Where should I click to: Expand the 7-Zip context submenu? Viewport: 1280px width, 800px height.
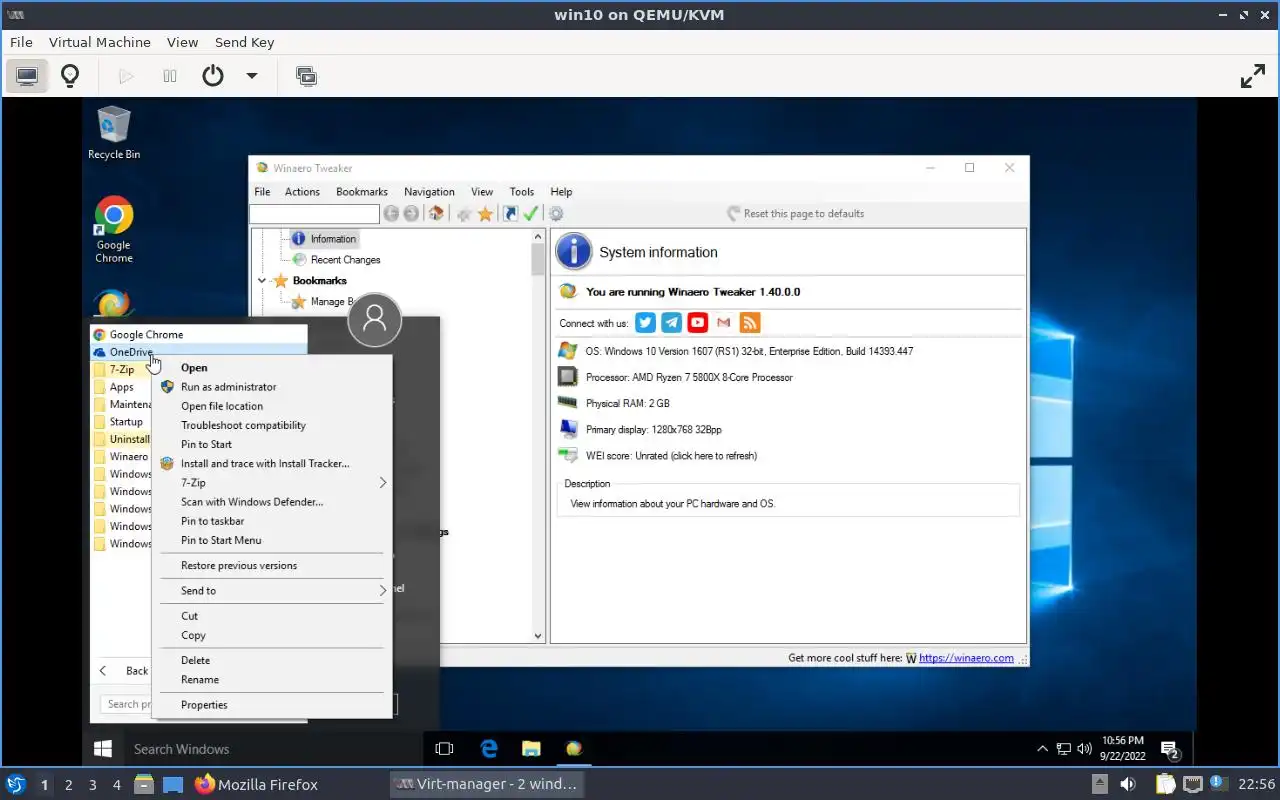382,482
